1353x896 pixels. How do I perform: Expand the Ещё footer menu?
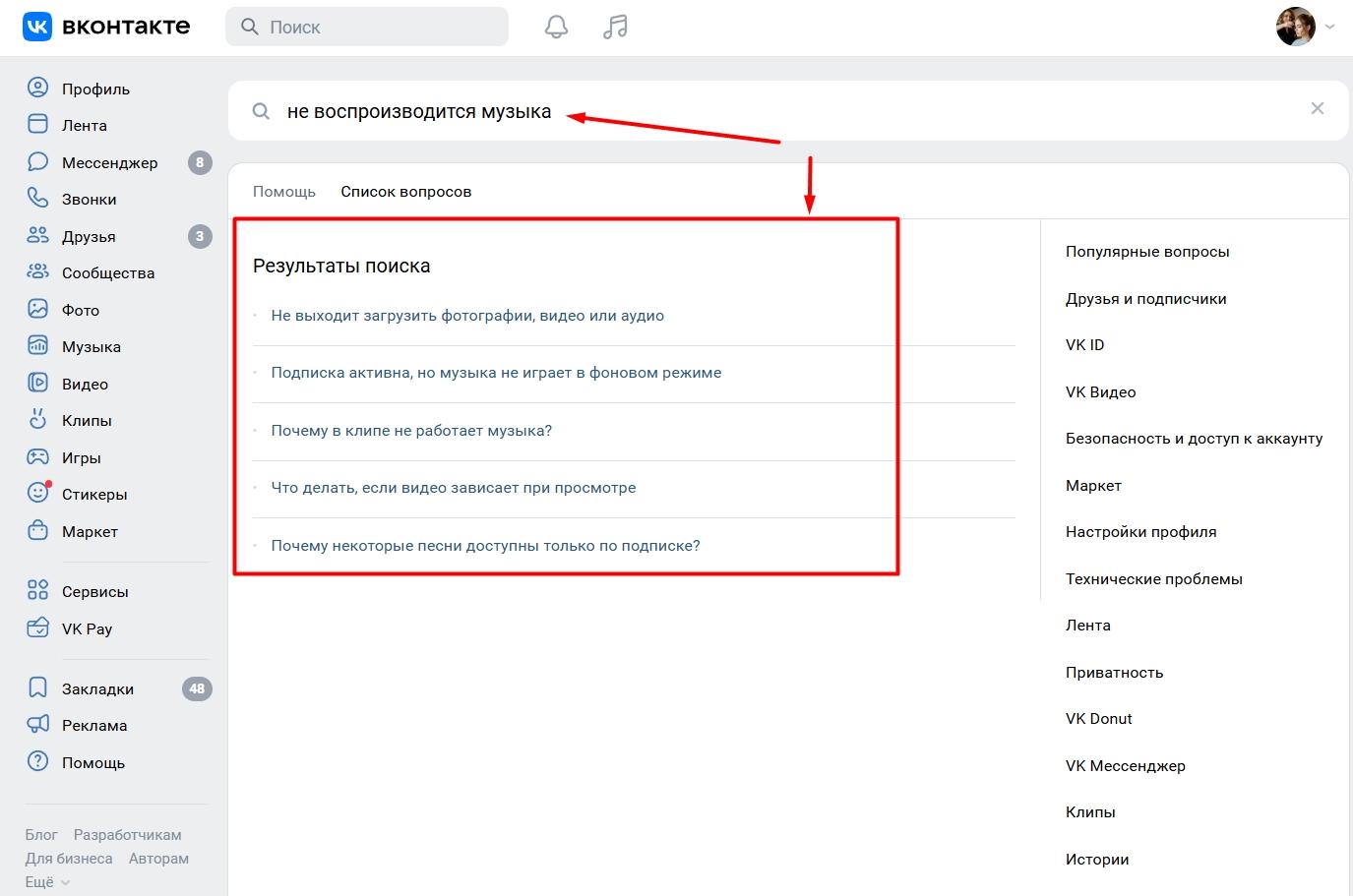[47, 882]
